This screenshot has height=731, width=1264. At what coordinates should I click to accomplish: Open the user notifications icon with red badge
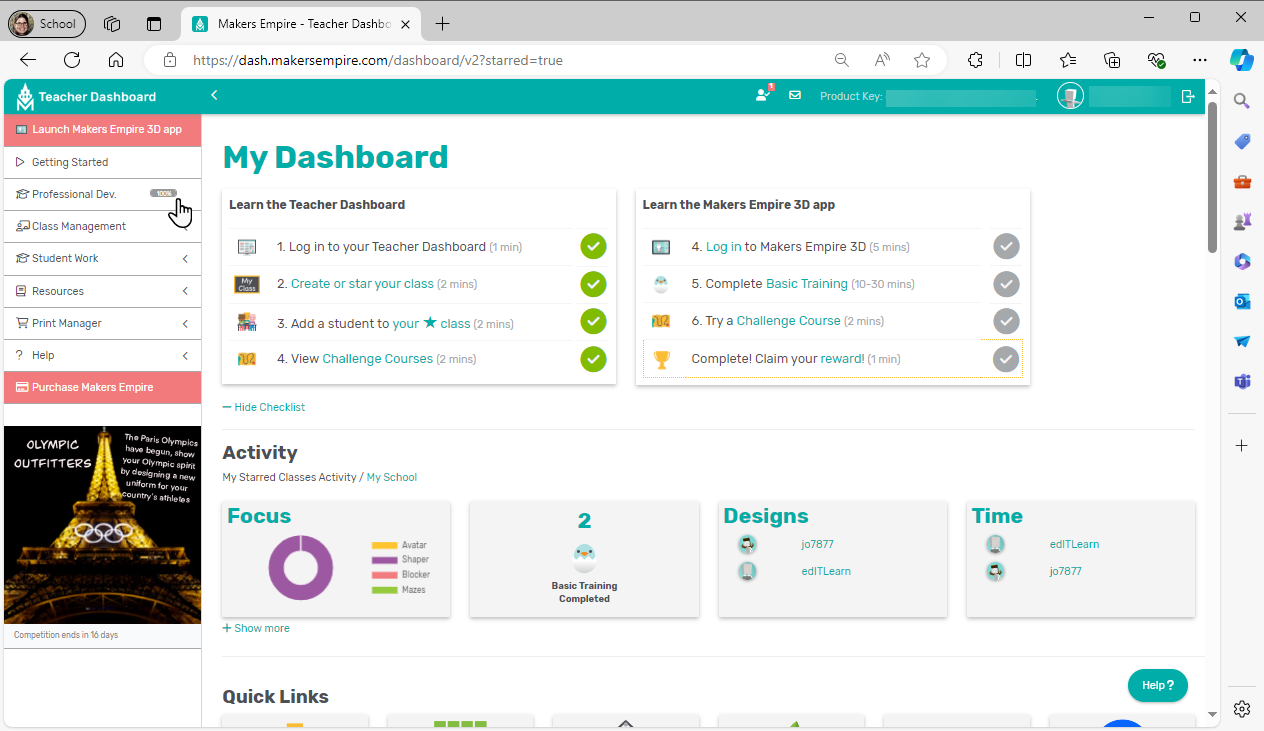tap(764, 95)
